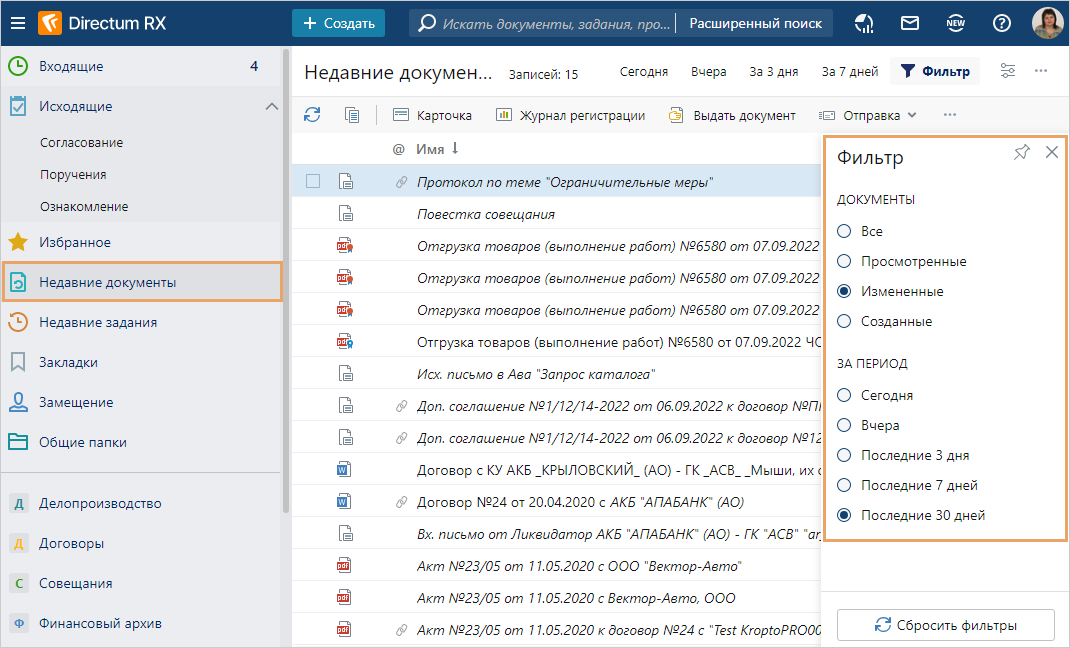Open the list settings sliders icon
This screenshot has width=1070, height=648.
click(1008, 71)
